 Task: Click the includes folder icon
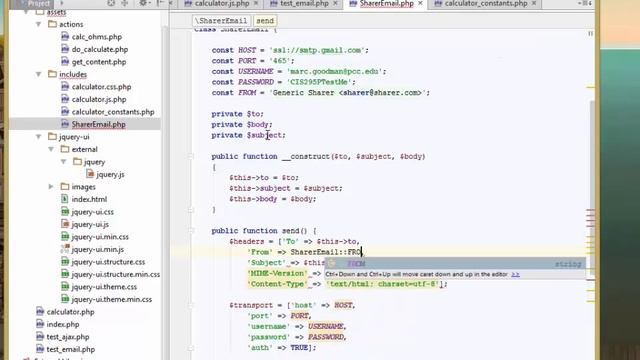[x=52, y=74]
